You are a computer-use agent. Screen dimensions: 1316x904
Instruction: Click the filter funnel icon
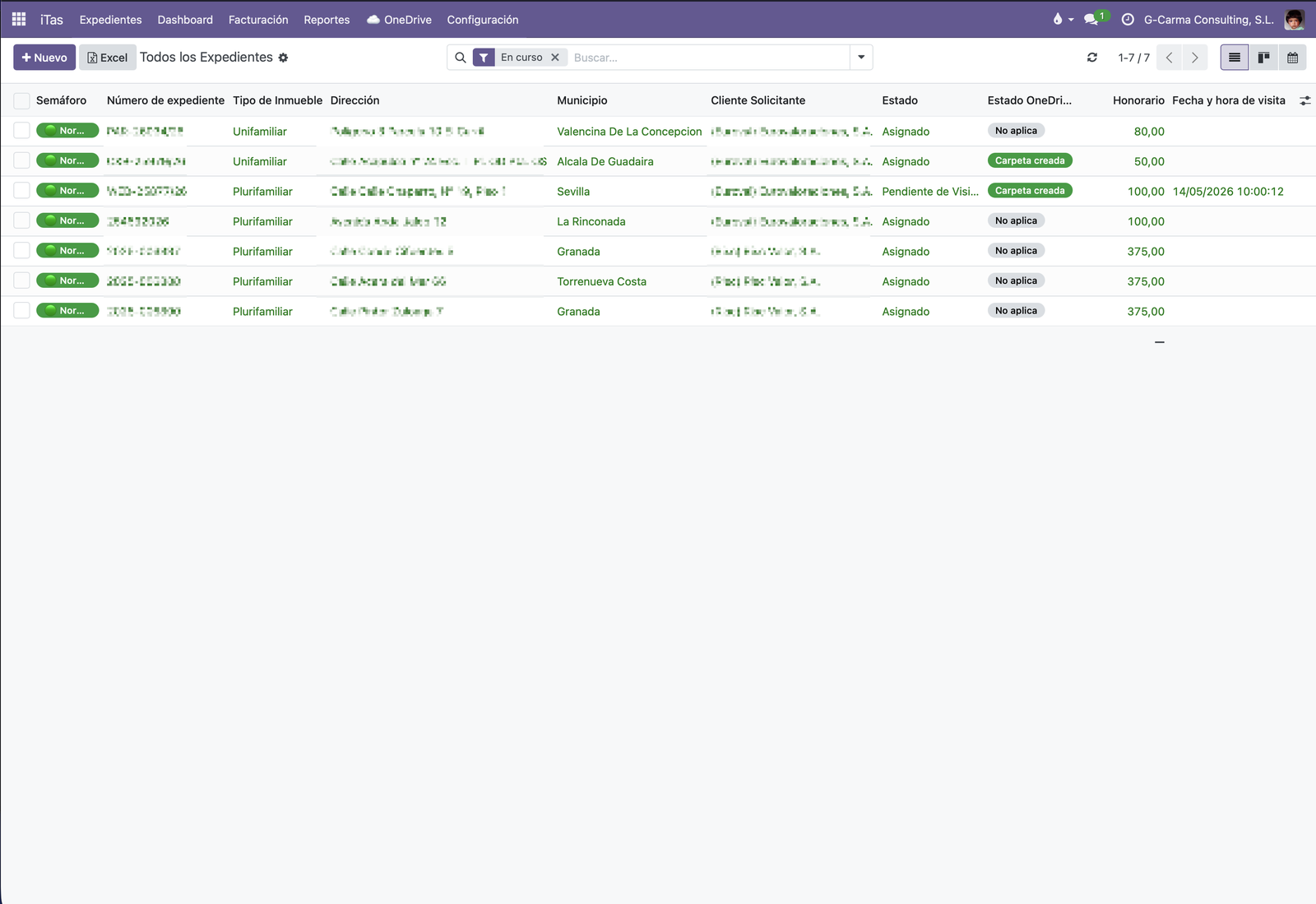tap(484, 58)
